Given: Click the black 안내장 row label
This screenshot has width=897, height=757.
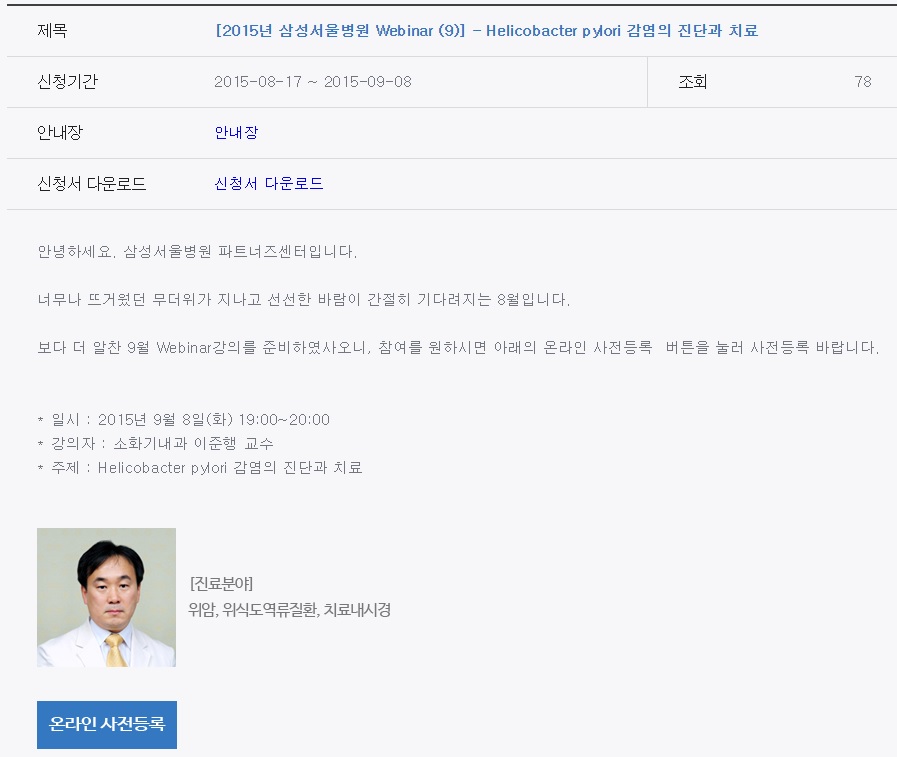Looking at the screenshot, I should pos(60,132).
